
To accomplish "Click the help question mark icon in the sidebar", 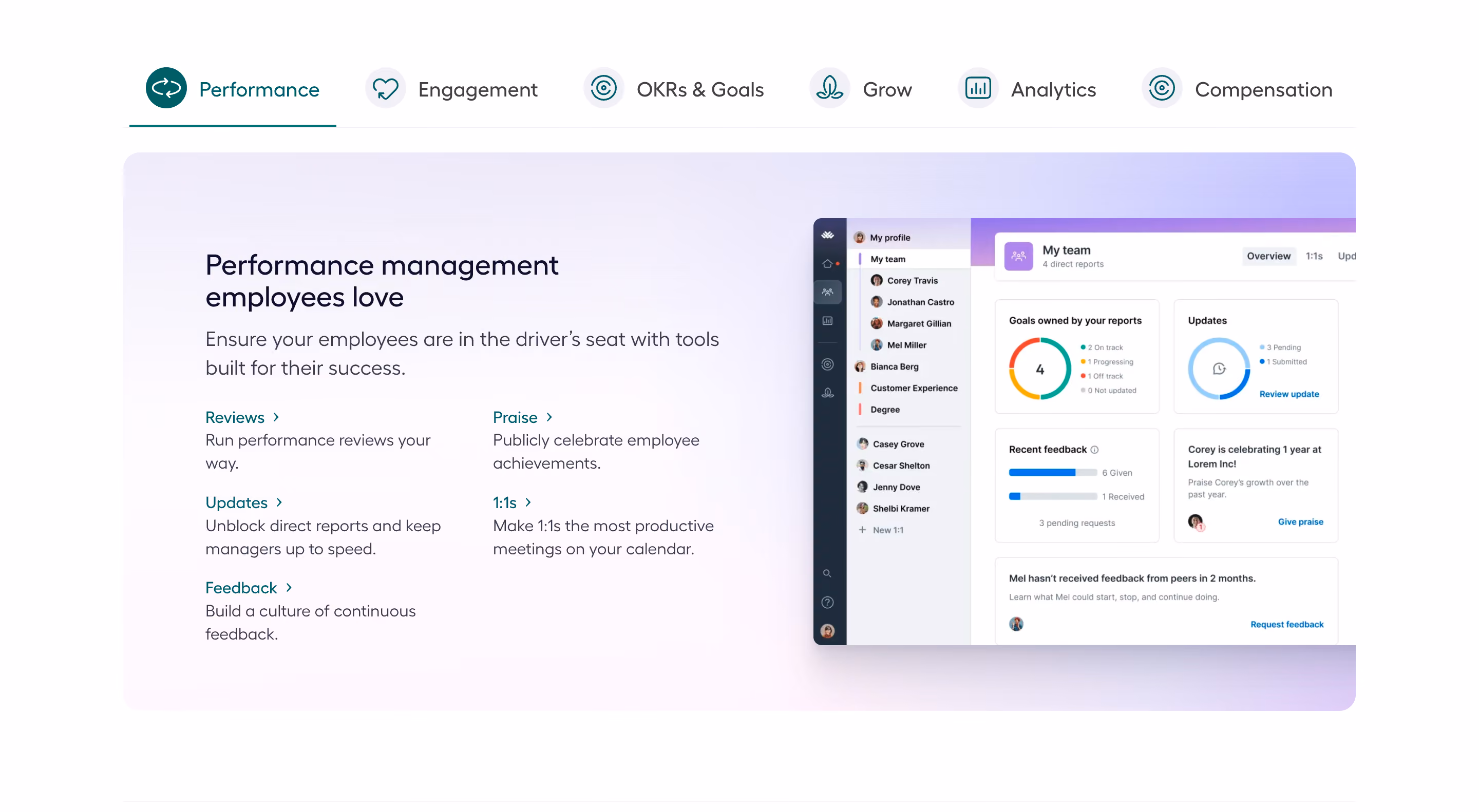I will pos(827,602).
